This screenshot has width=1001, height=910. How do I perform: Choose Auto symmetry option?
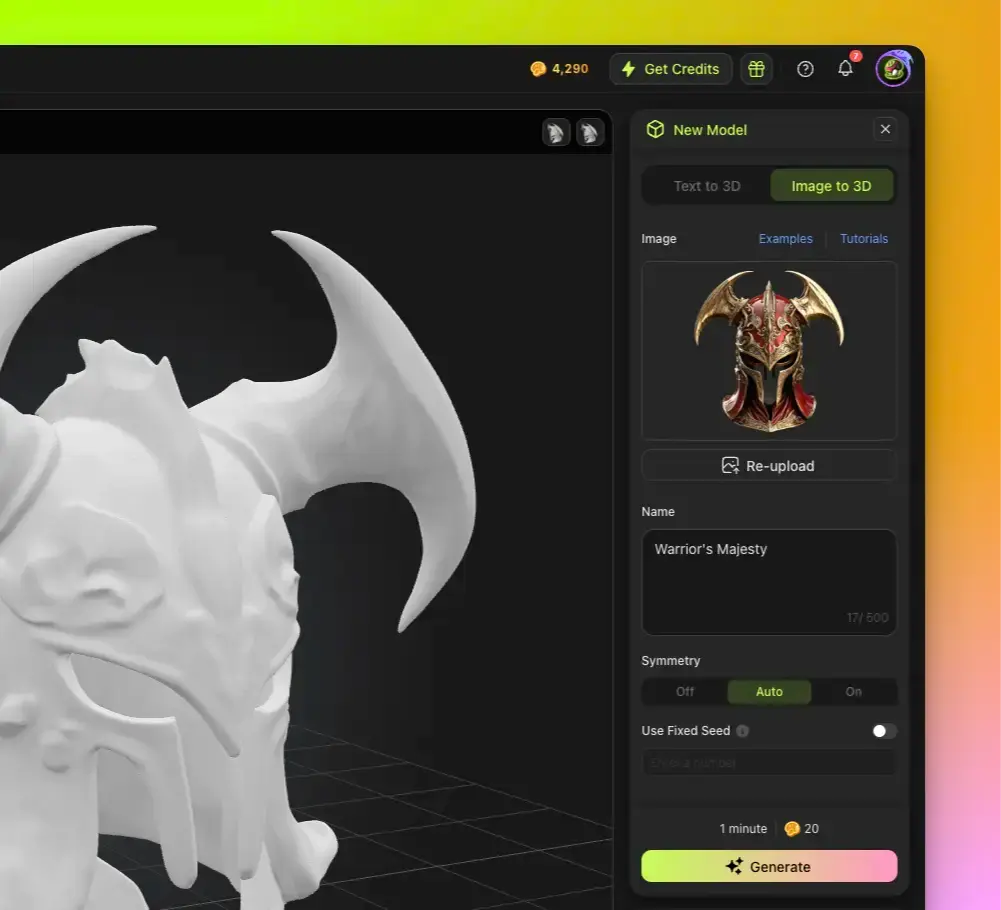point(769,692)
